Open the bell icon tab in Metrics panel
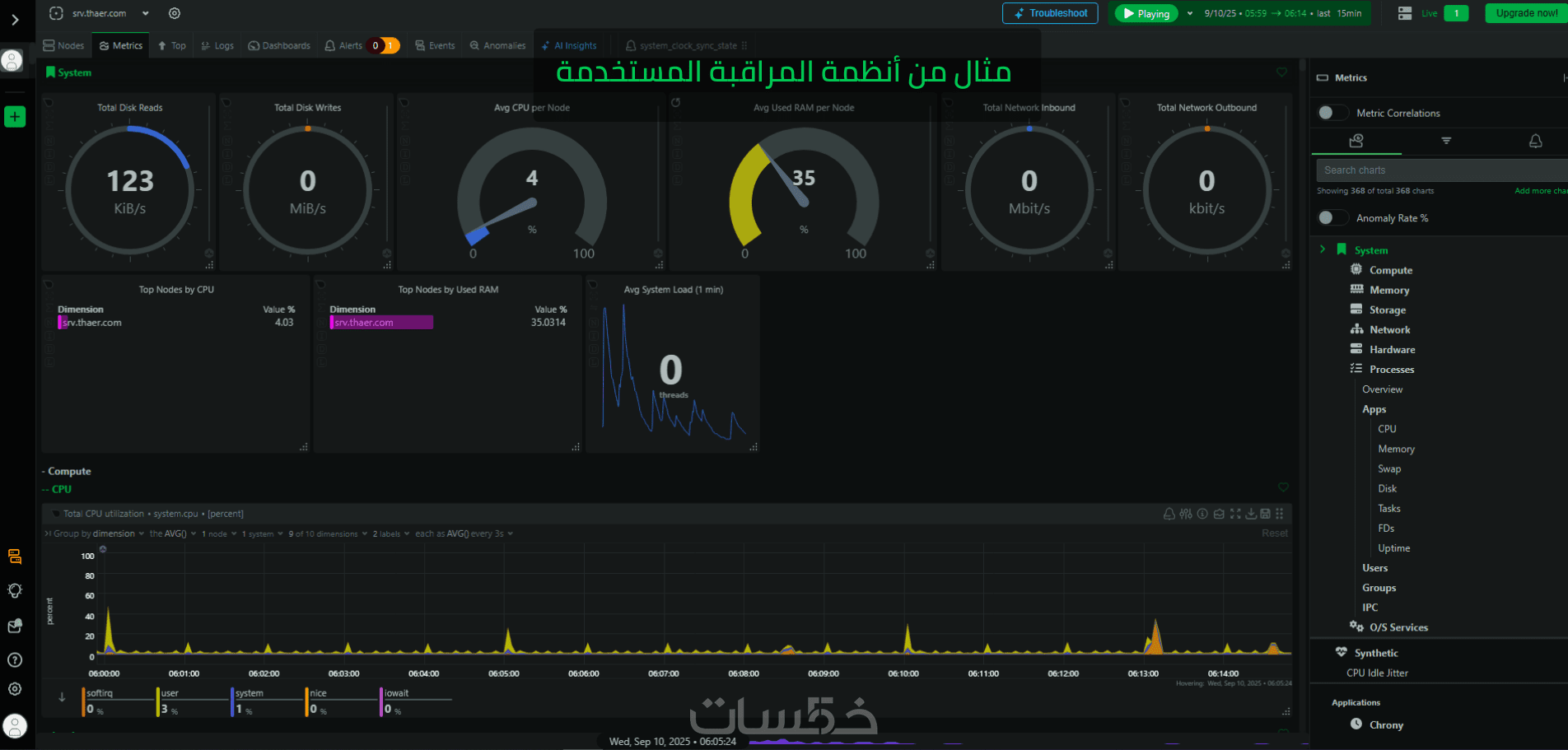 (1536, 141)
